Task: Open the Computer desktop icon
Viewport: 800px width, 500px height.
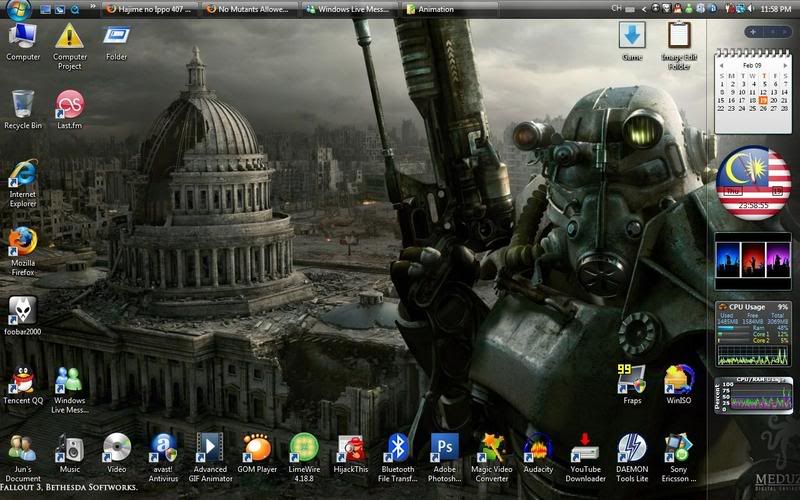Action: coord(23,42)
